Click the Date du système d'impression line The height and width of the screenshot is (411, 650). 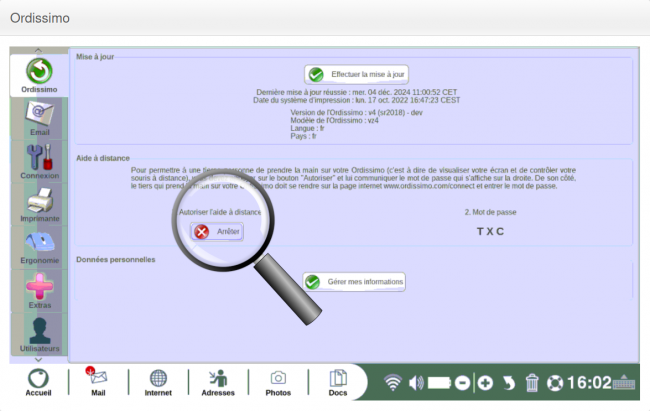pos(357,100)
